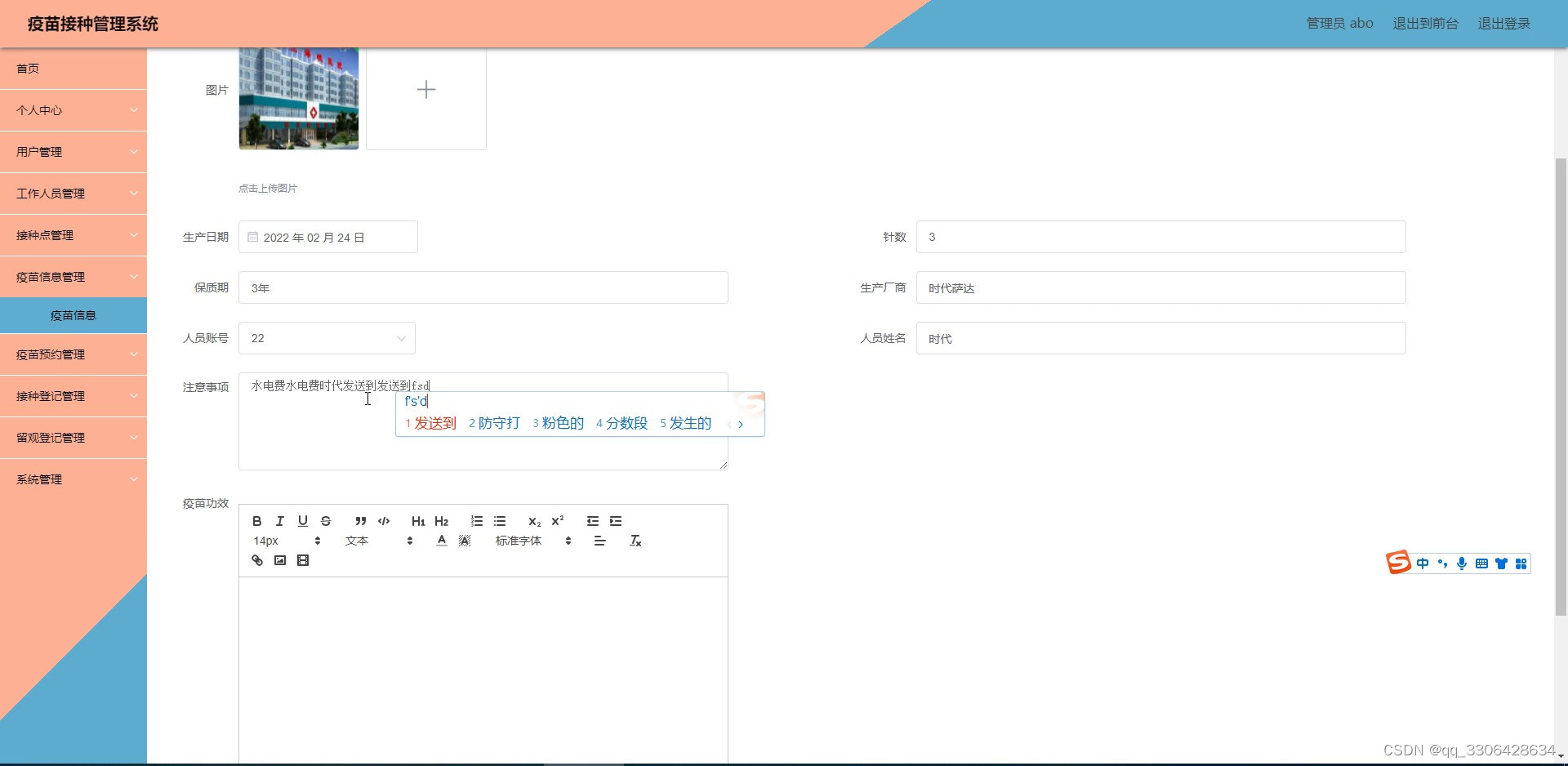Image resolution: width=1568 pixels, height=766 pixels.
Task: Toggle Sogou punctuation mode
Action: click(x=1442, y=563)
